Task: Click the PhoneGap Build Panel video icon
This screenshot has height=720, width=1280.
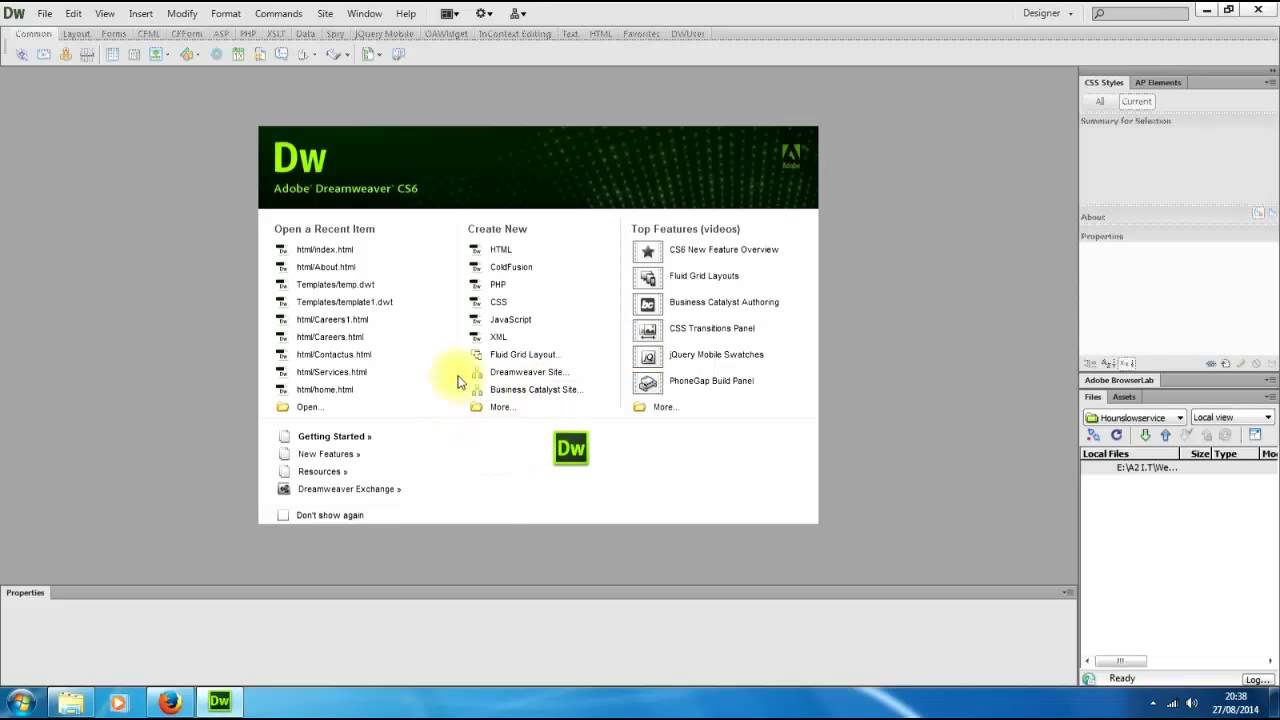Action: (x=648, y=381)
